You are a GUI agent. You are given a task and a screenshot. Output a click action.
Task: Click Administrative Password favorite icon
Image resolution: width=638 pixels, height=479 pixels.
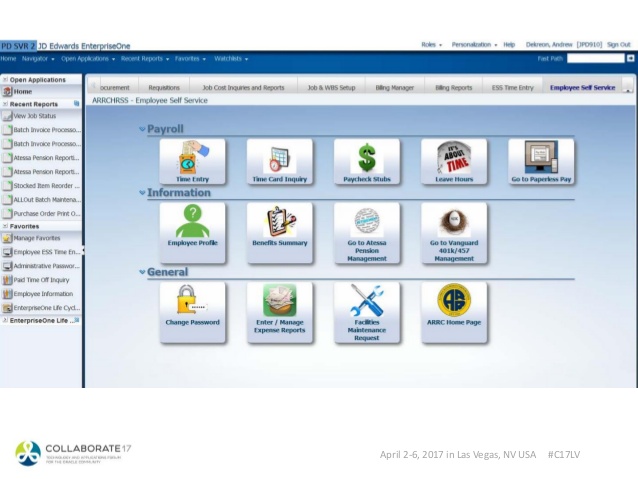(7, 266)
